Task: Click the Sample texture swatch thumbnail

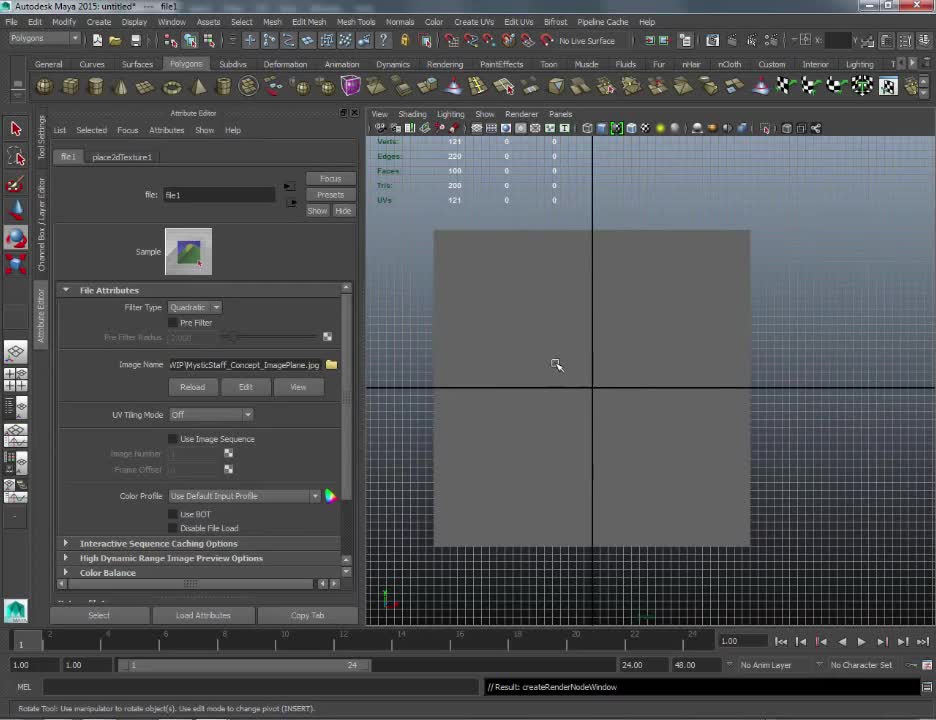Action: coord(188,252)
